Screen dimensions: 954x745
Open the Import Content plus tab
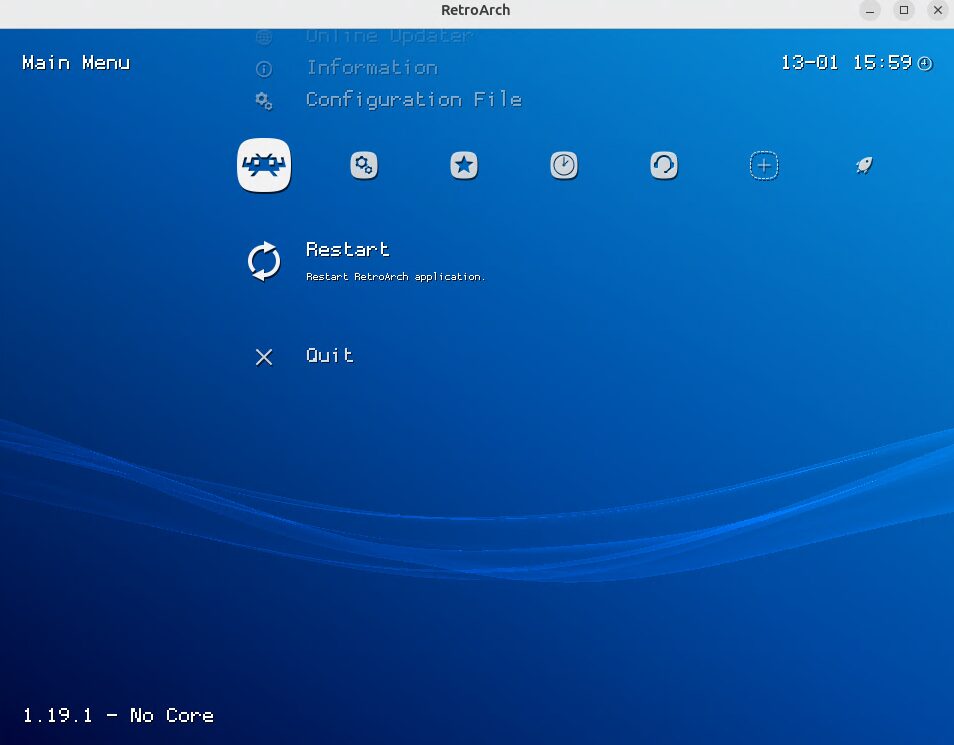coord(764,165)
